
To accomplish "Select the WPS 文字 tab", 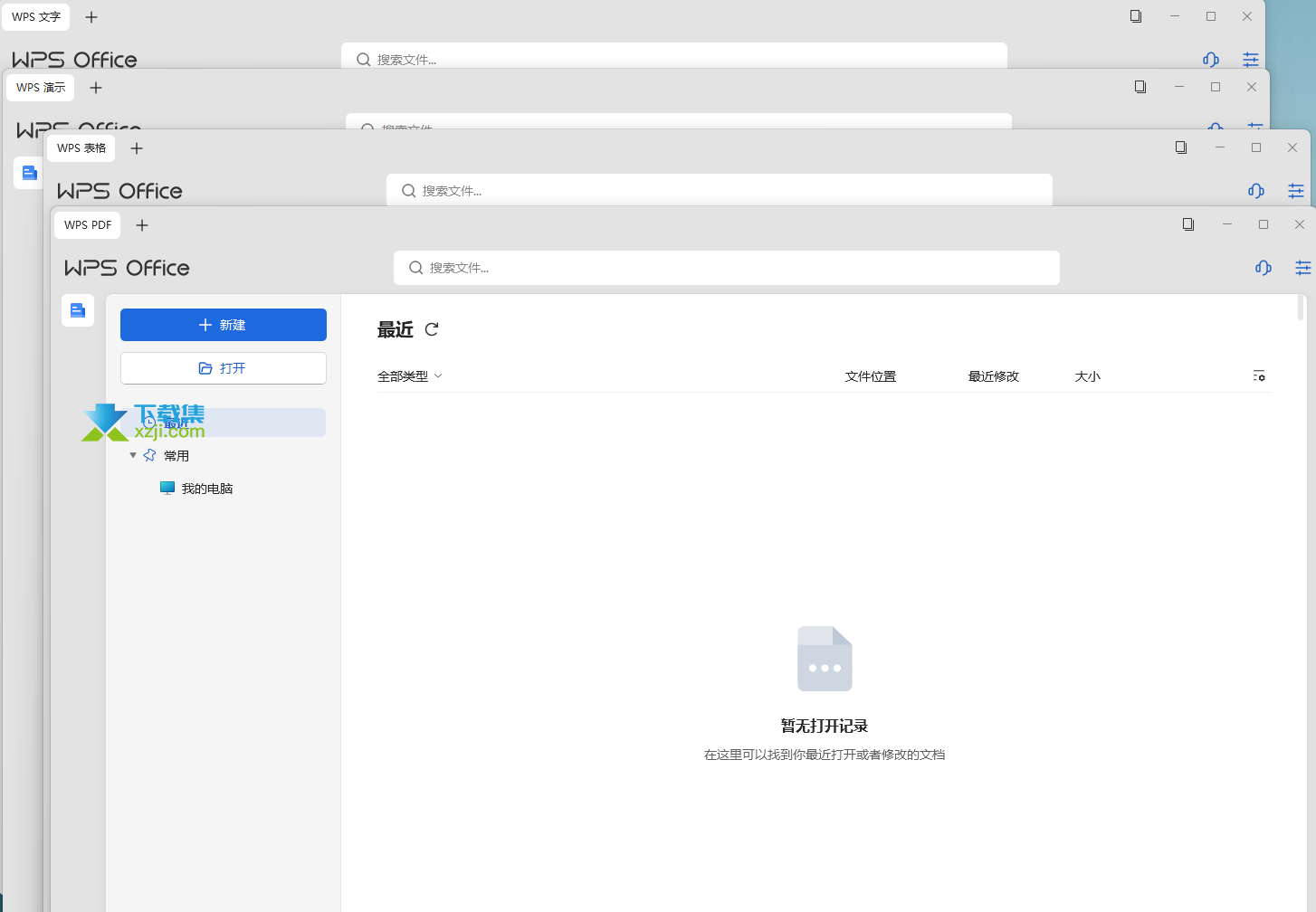I will (36, 17).
